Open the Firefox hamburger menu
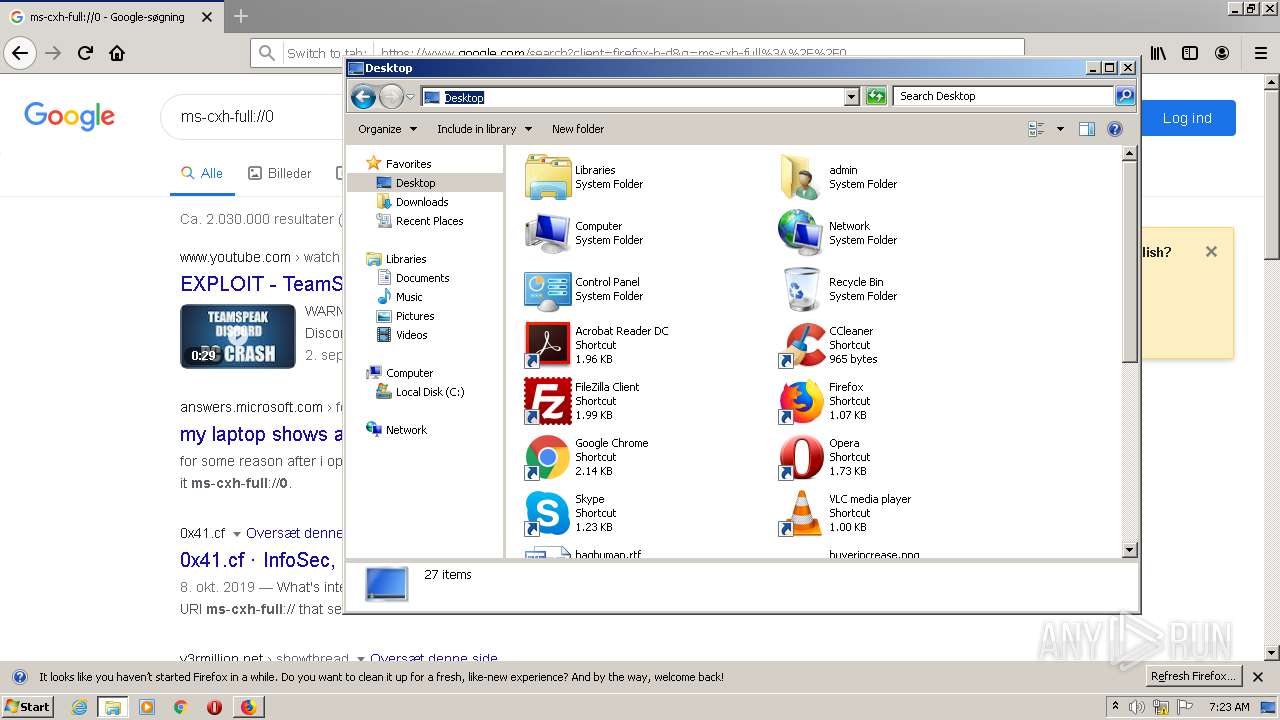The image size is (1280, 720). tap(1261, 53)
